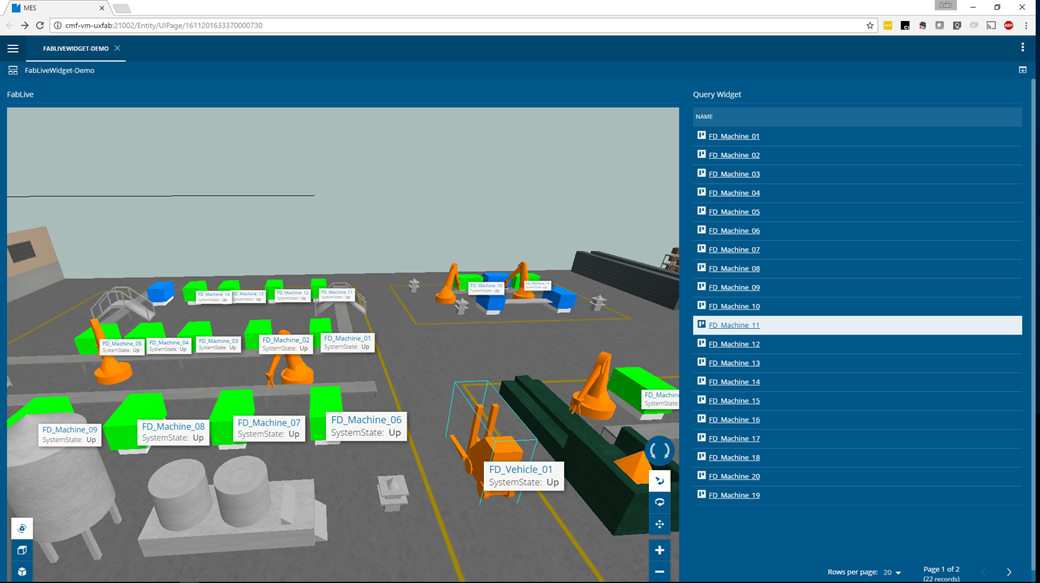Click the layout toggle icon at right of header
This screenshot has height=583, width=1040.
click(1022, 70)
